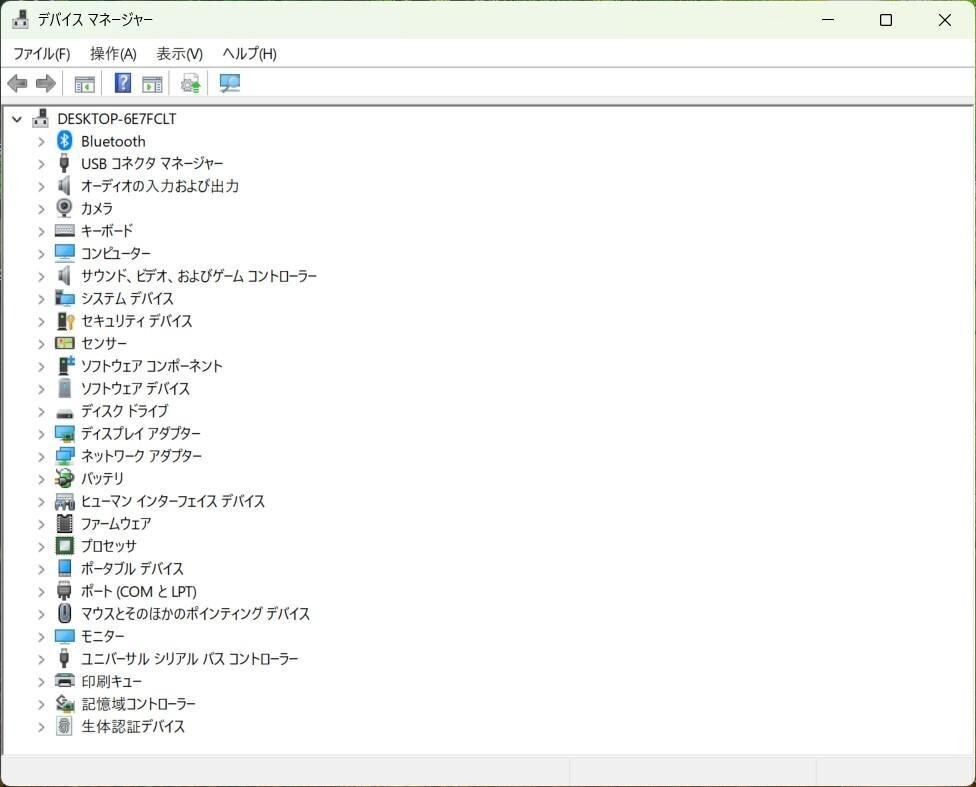Open the Help question-mark toolbar icon
Viewport: 976px width, 787px height.
(123, 83)
